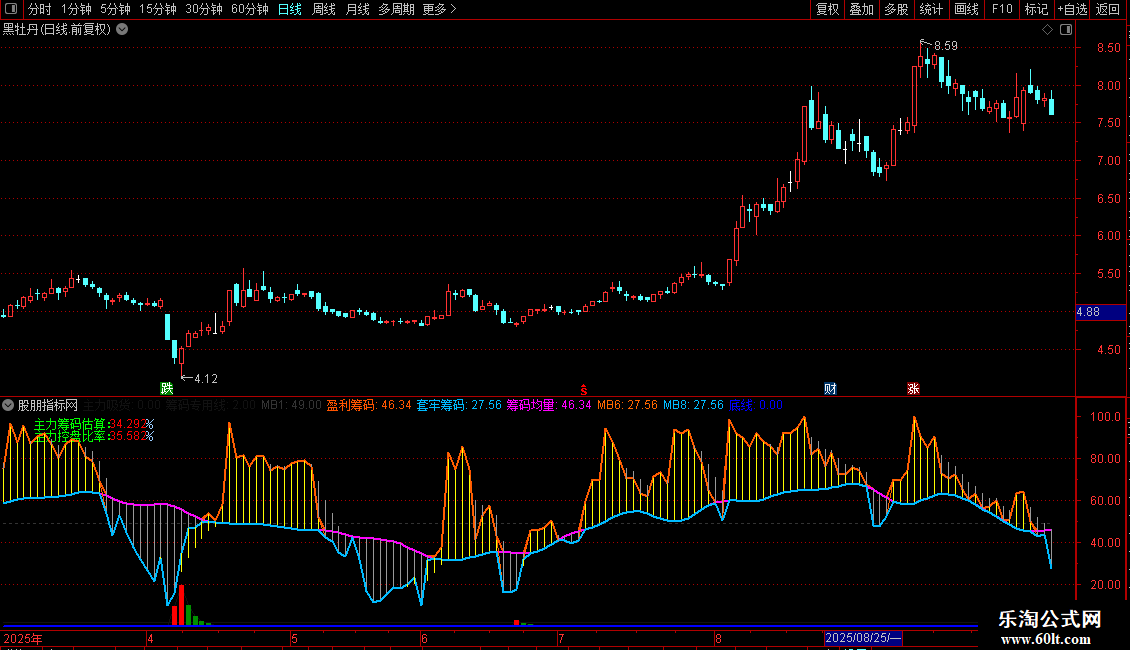Click the 复权 button

827,10
